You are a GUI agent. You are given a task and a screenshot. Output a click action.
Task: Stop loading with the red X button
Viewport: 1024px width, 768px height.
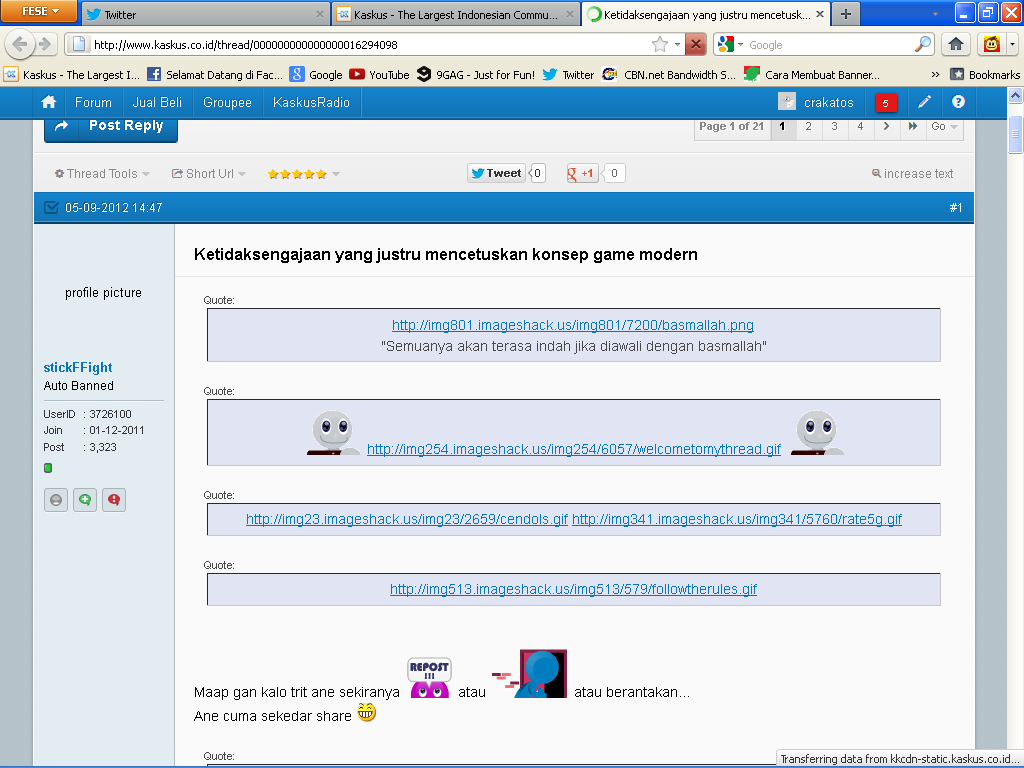pyautogui.click(x=696, y=44)
